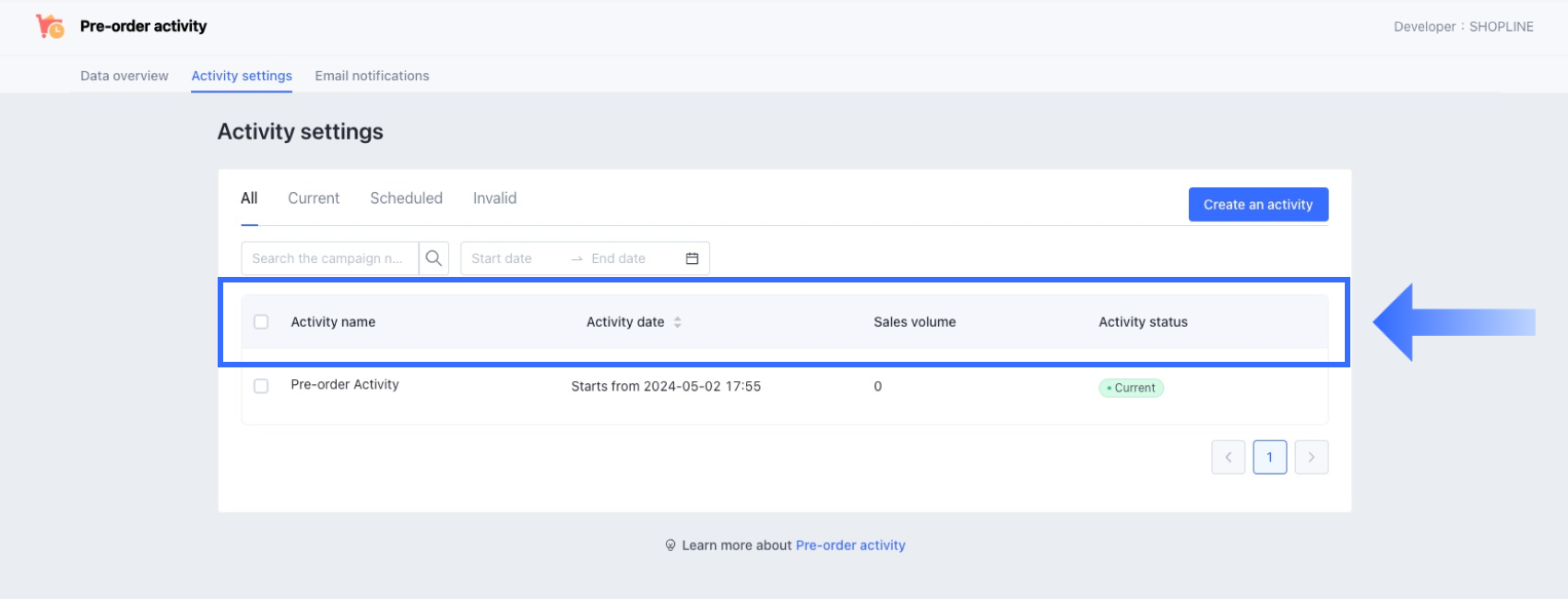Click the lightbulb icon beside Learn more
1568x600 pixels.
click(x=671, y=546)
